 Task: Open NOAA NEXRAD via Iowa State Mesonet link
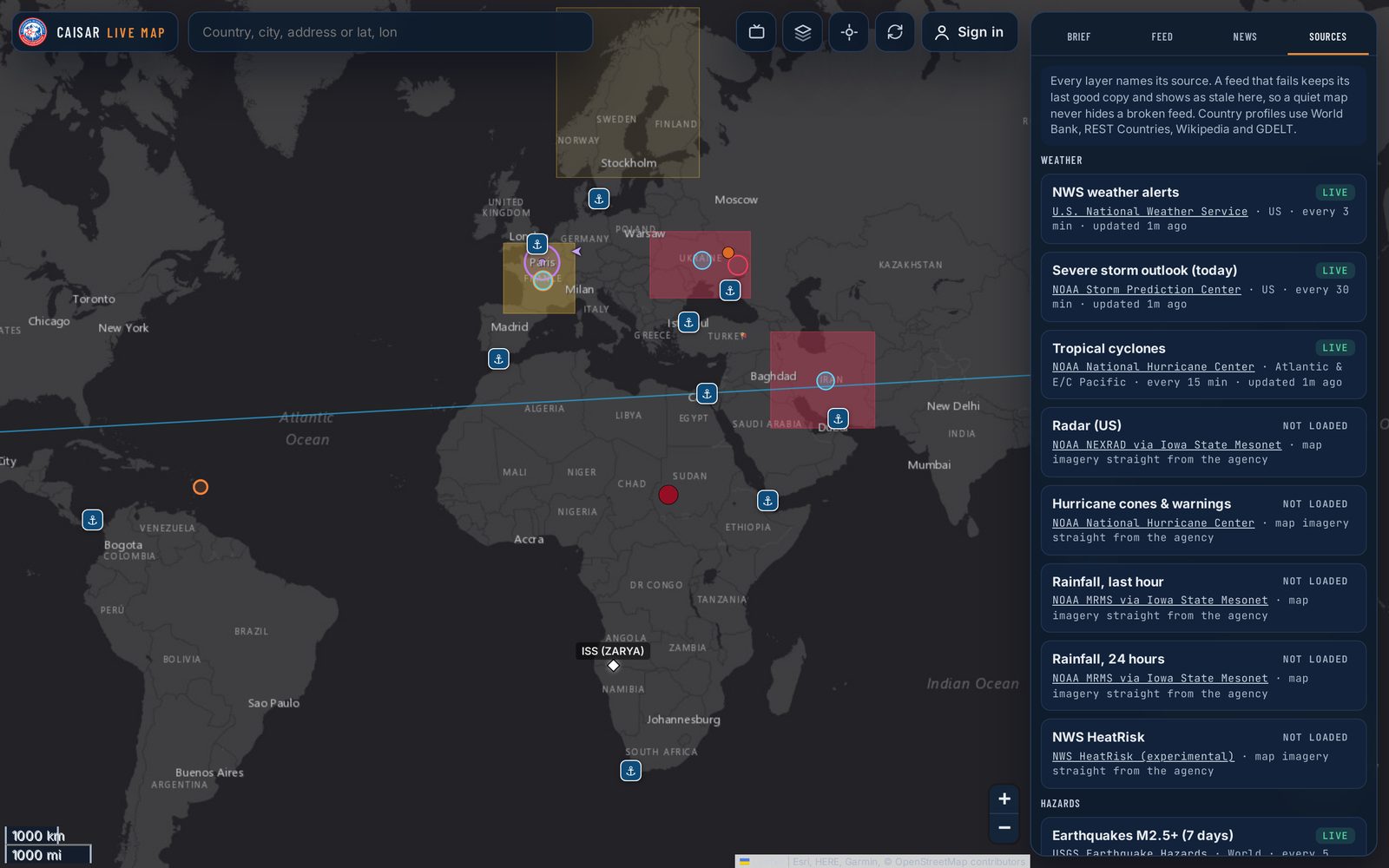1167,445
